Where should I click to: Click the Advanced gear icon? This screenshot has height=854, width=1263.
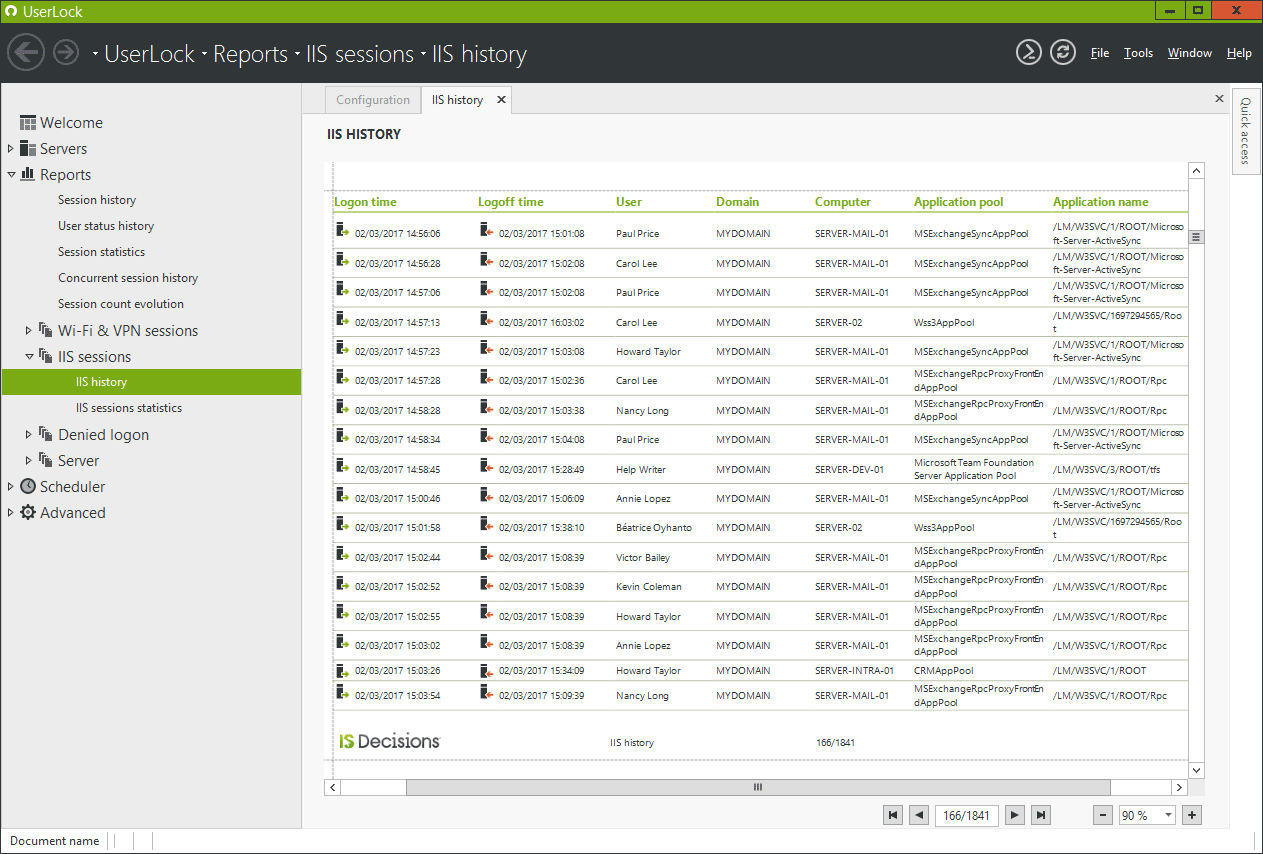click(28, 512)
